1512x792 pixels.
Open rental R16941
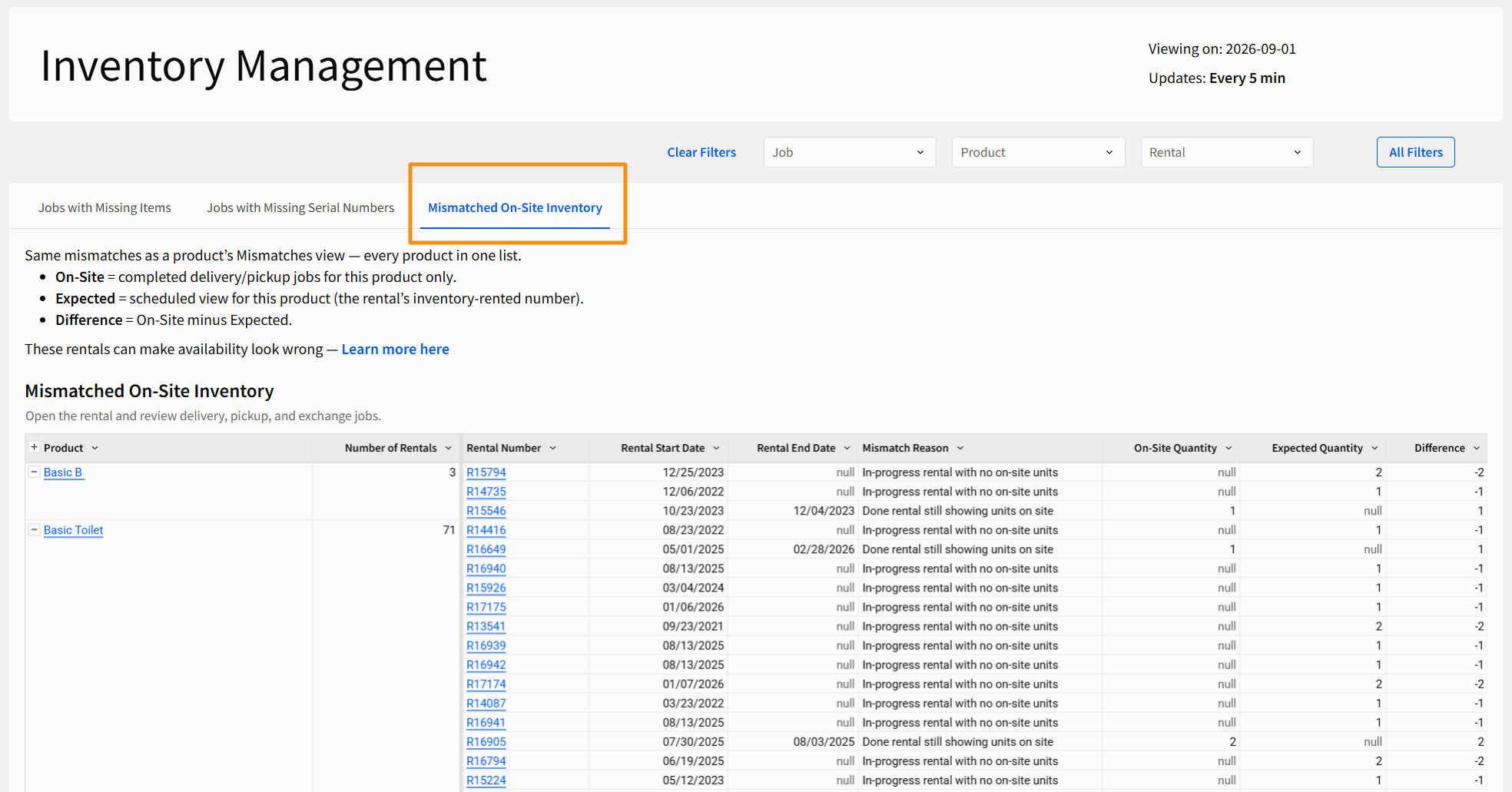486,722
